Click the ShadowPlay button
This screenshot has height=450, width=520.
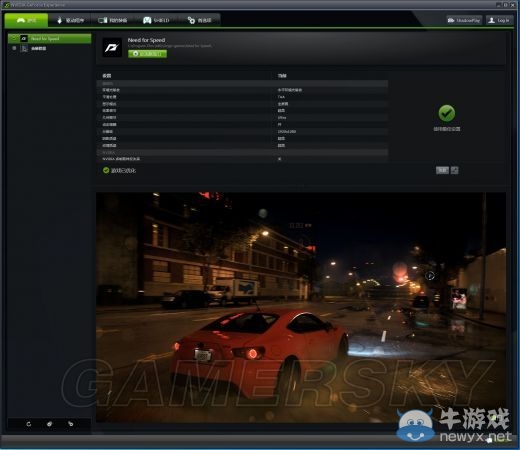pos(464,20)
